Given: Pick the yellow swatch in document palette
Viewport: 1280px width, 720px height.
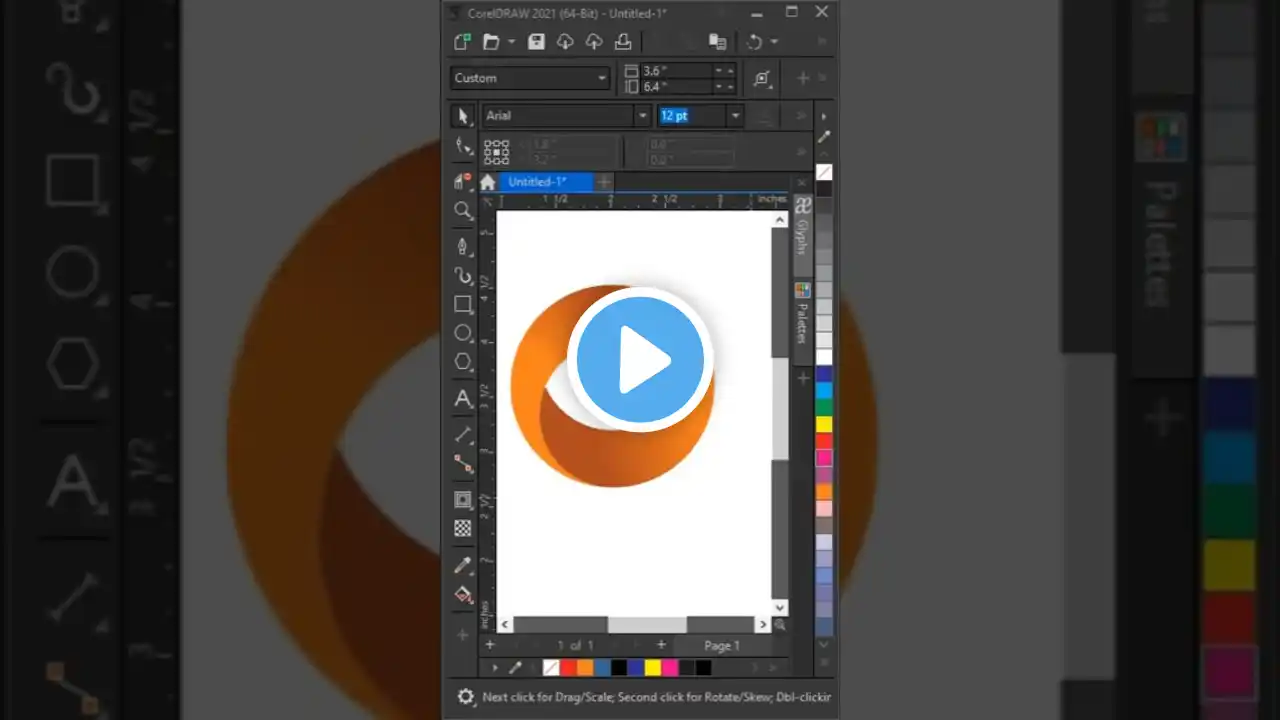Looking at the screenshot, I should [x=652, y=668].
